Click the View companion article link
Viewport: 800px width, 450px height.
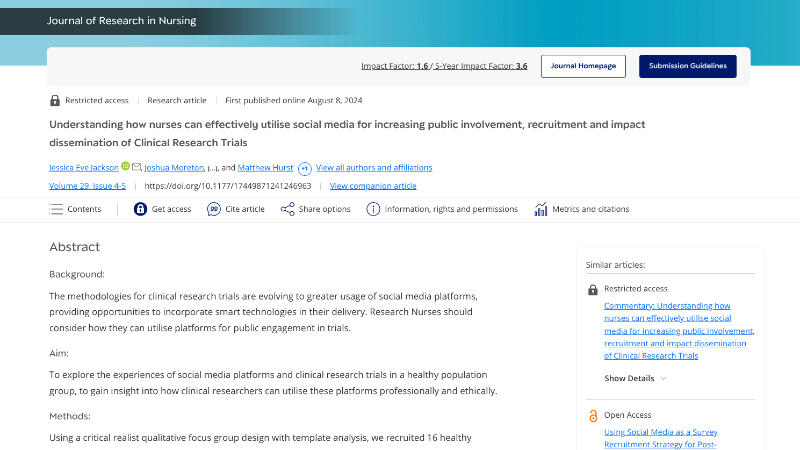coord(373,185)
